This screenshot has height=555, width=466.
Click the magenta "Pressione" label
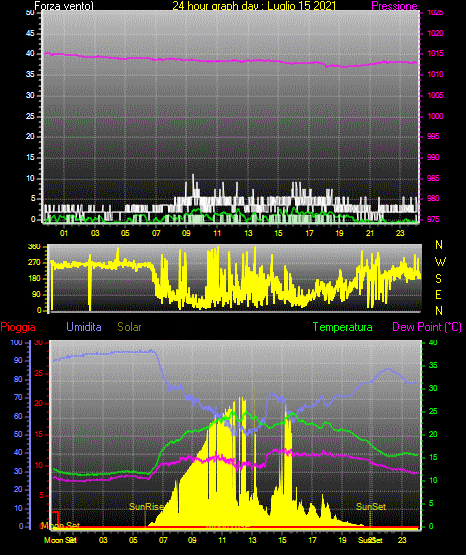point(394,6)
